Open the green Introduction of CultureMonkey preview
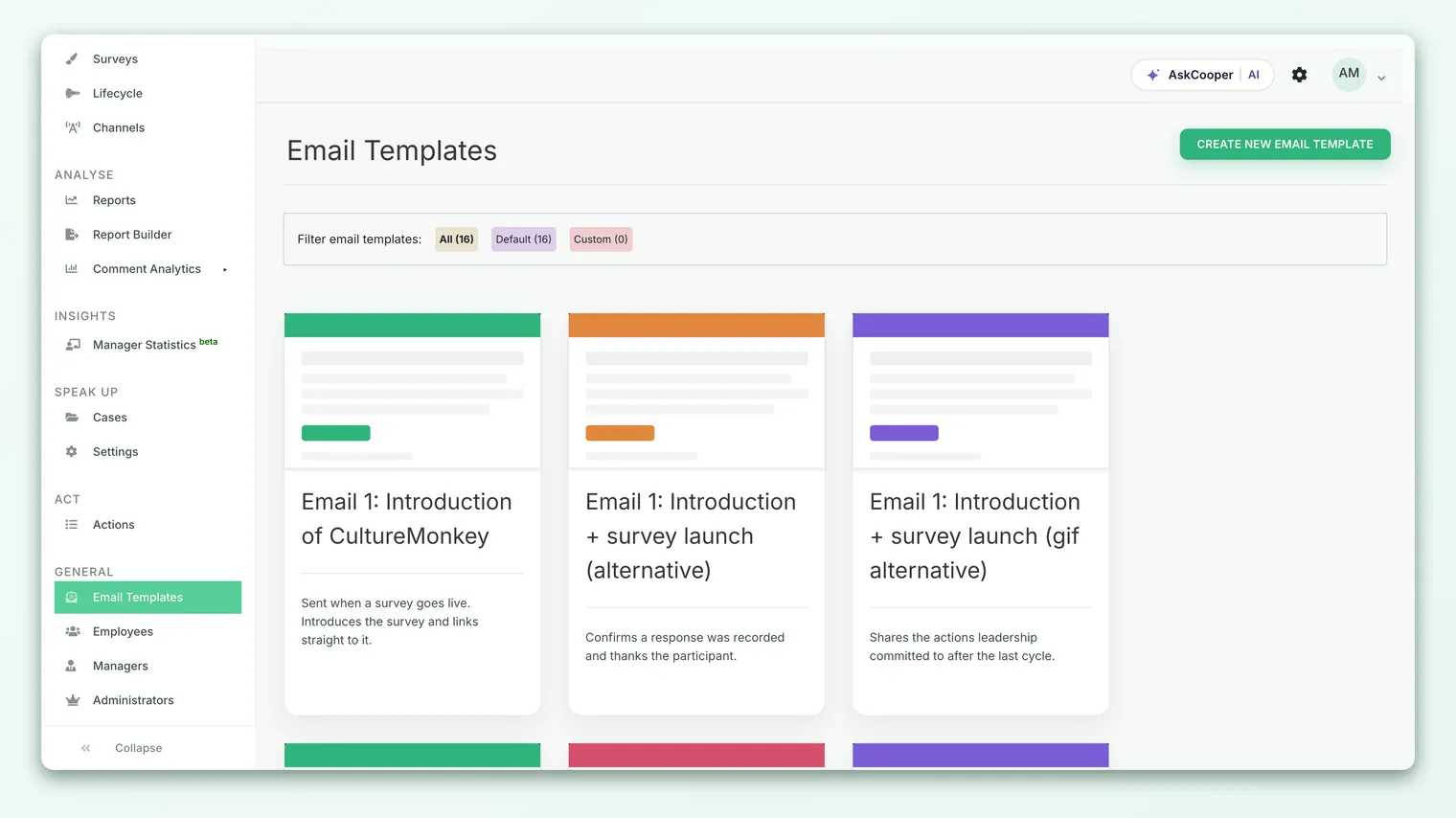Screen dimensions: 1456x818 coord(412,391)
